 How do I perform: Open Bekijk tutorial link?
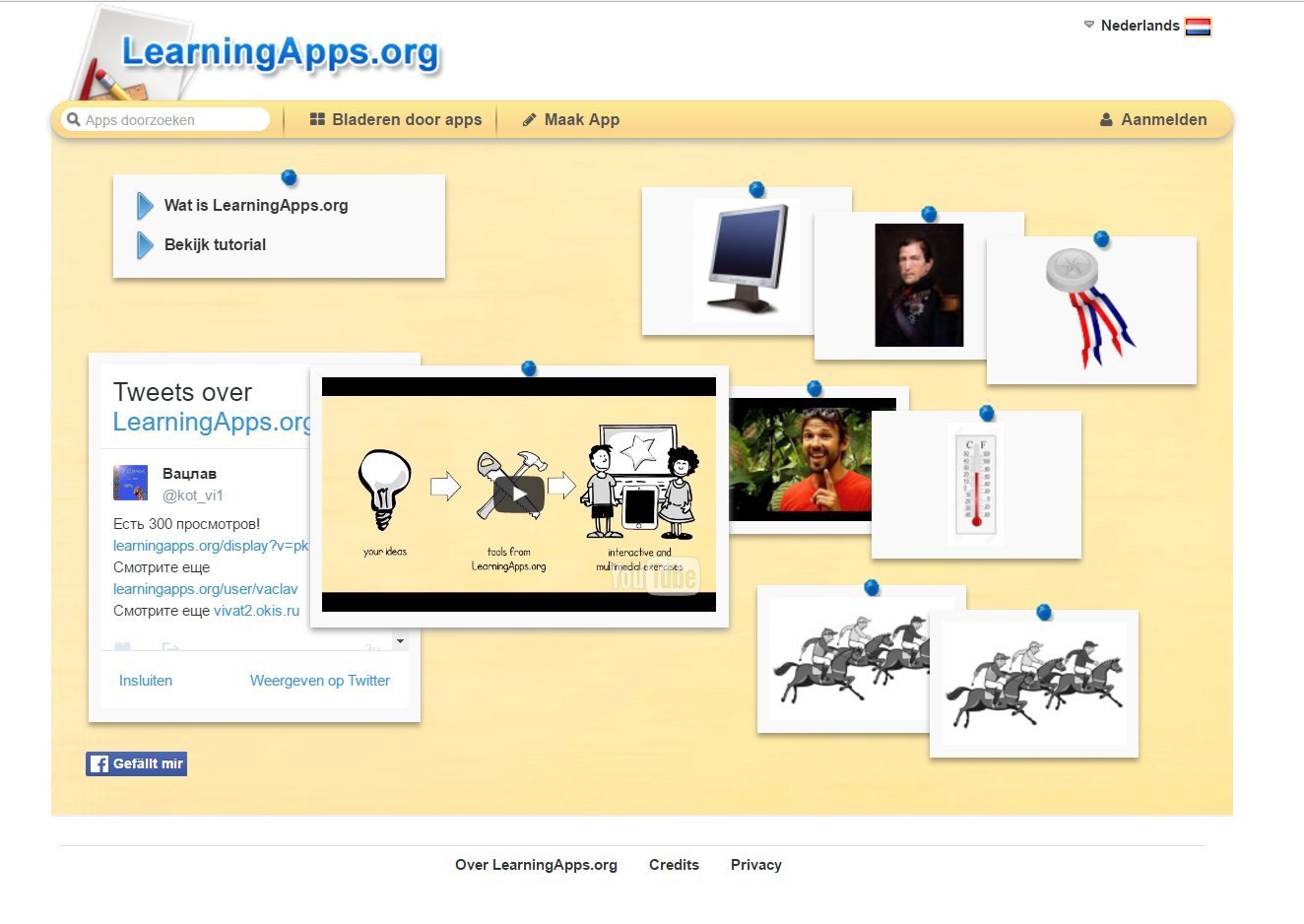215,244
